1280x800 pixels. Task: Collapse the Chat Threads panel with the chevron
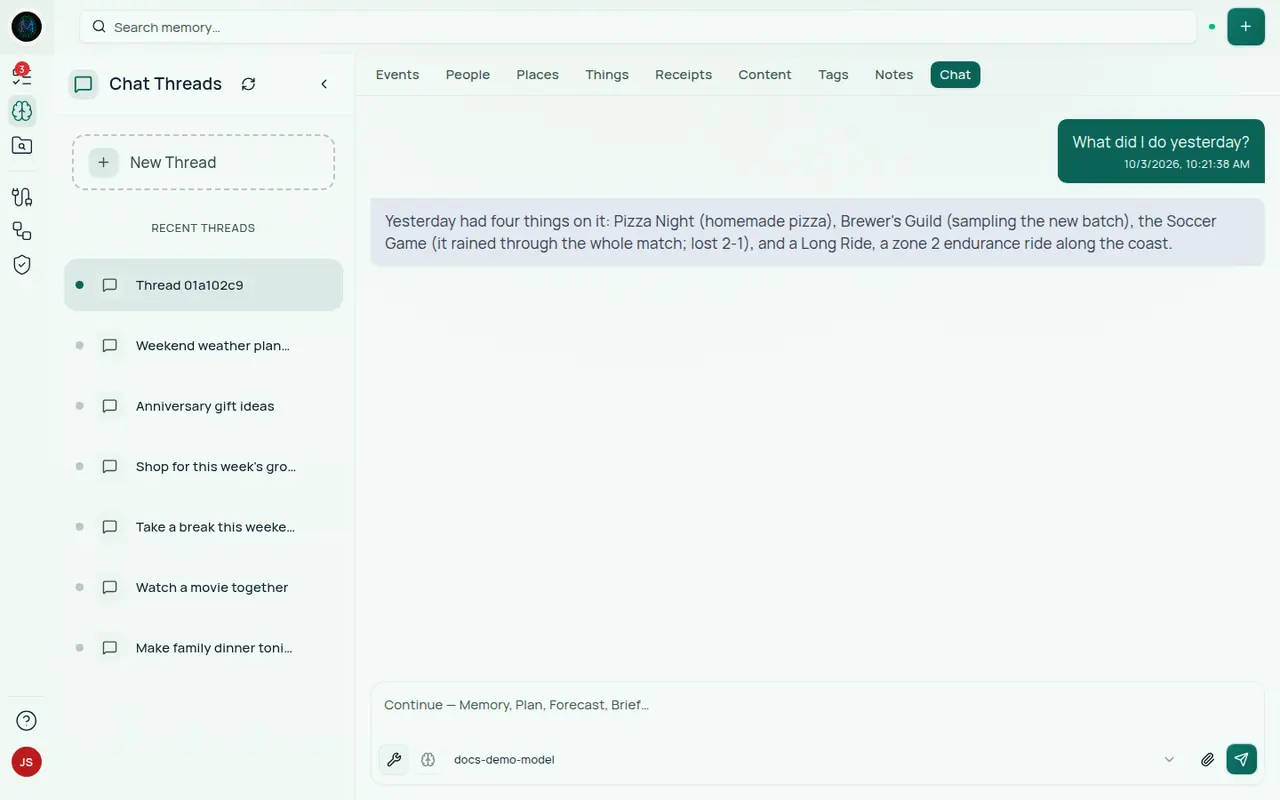[324, 84]
